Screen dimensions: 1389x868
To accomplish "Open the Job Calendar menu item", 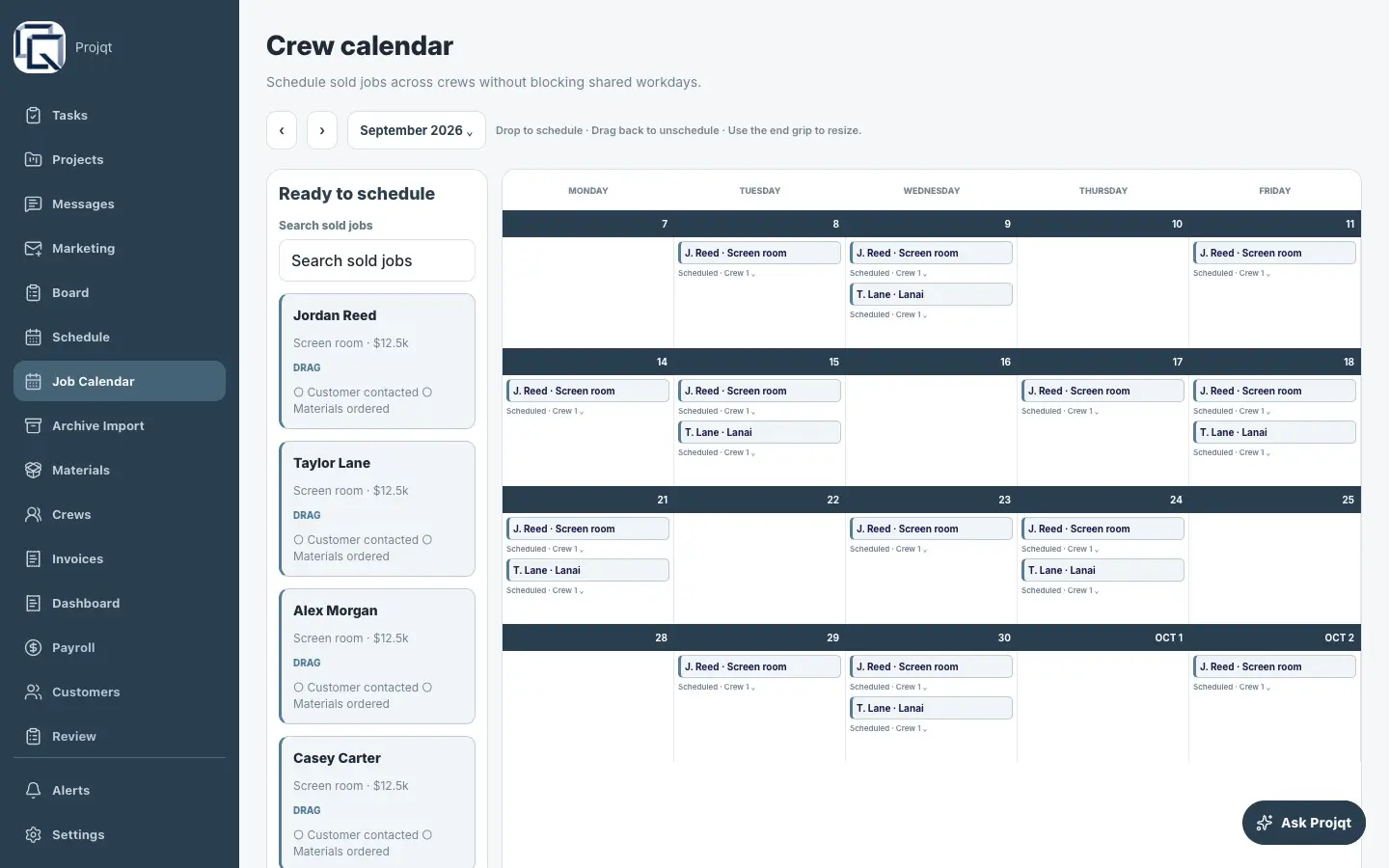I will pyautogui.click(x=120, y=381).
